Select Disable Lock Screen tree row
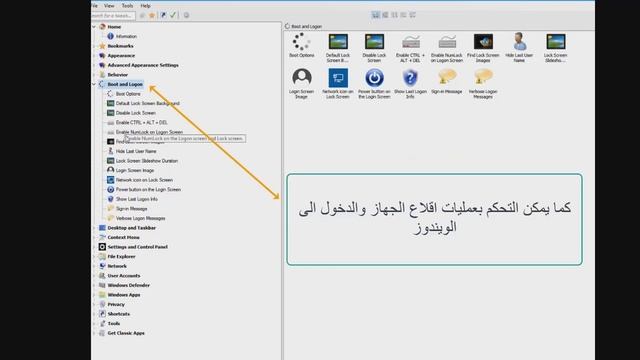 coord(136,113)
